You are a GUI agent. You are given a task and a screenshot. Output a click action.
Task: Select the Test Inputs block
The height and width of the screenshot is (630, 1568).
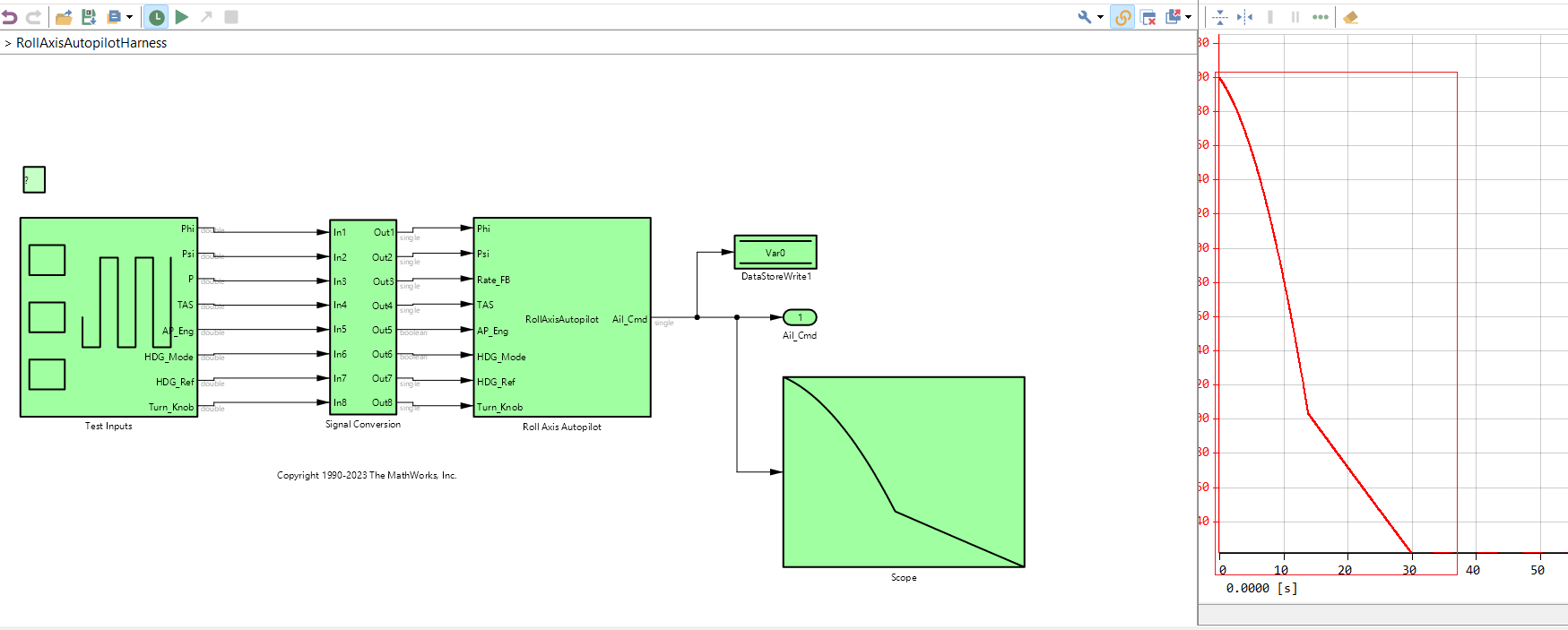[x=108, y=317]
